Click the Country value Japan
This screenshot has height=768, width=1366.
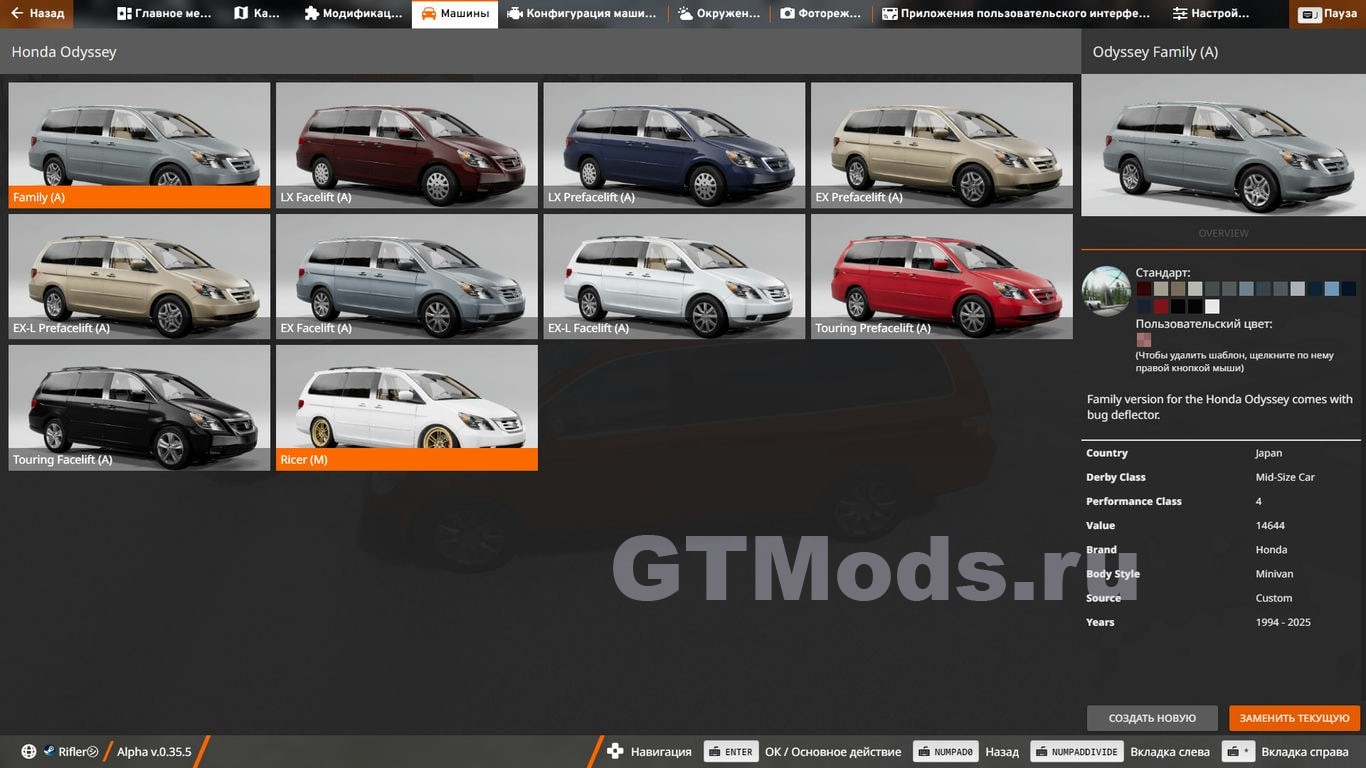(x=1269, y=453)
